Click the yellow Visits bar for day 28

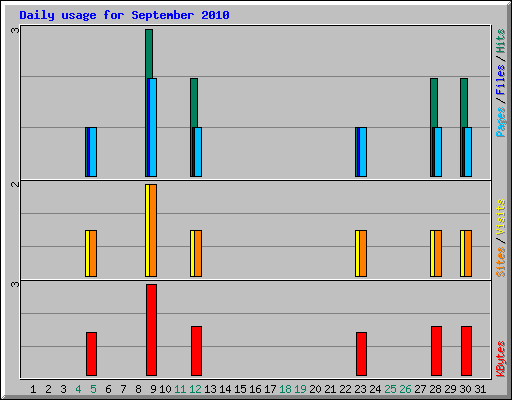click(x=432, y=253)
